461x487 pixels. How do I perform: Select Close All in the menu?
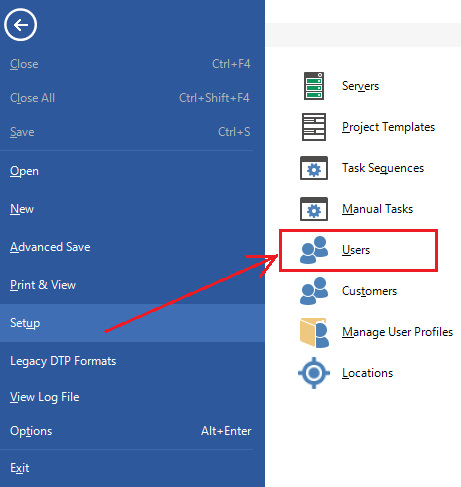pyautogui.click(x=132, y=98)
